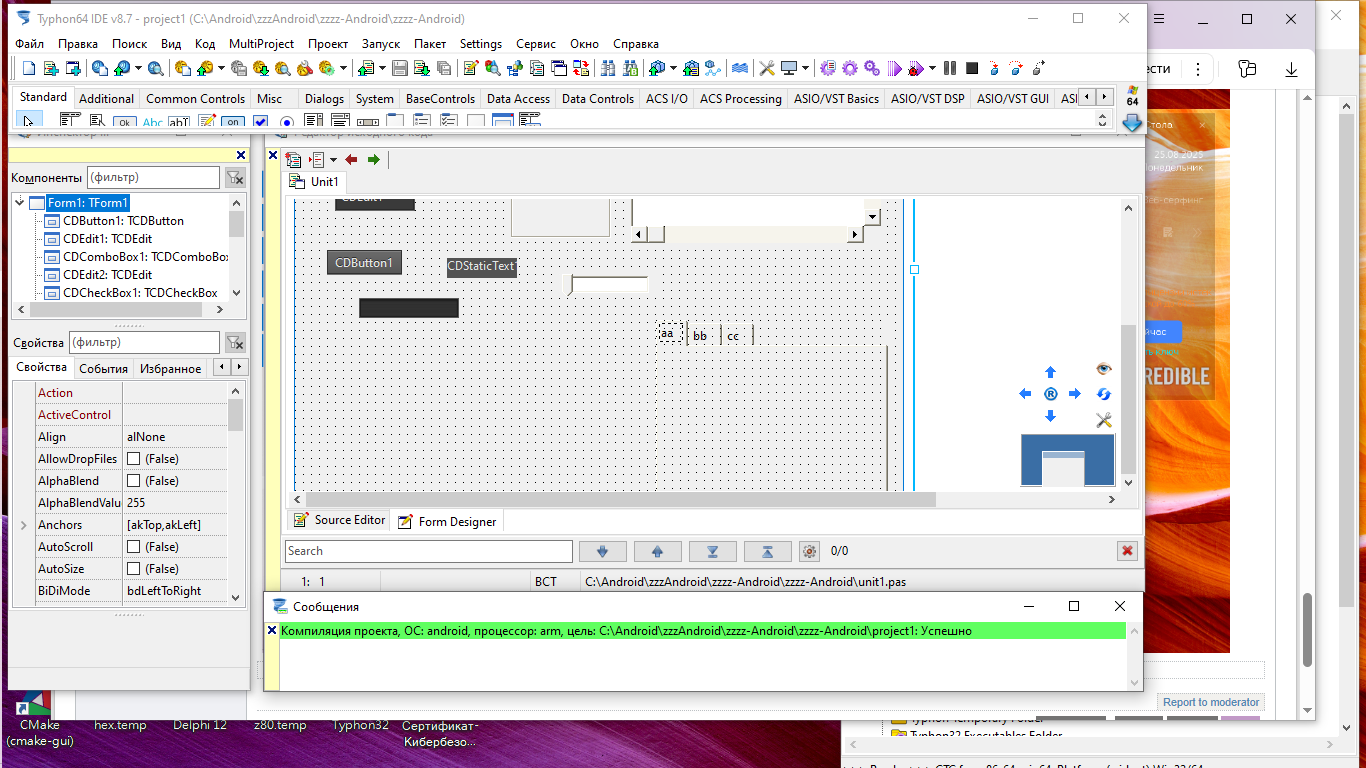
Task: Open the dropdown arrow on designer combo box
Action: [x=872, y=217]
